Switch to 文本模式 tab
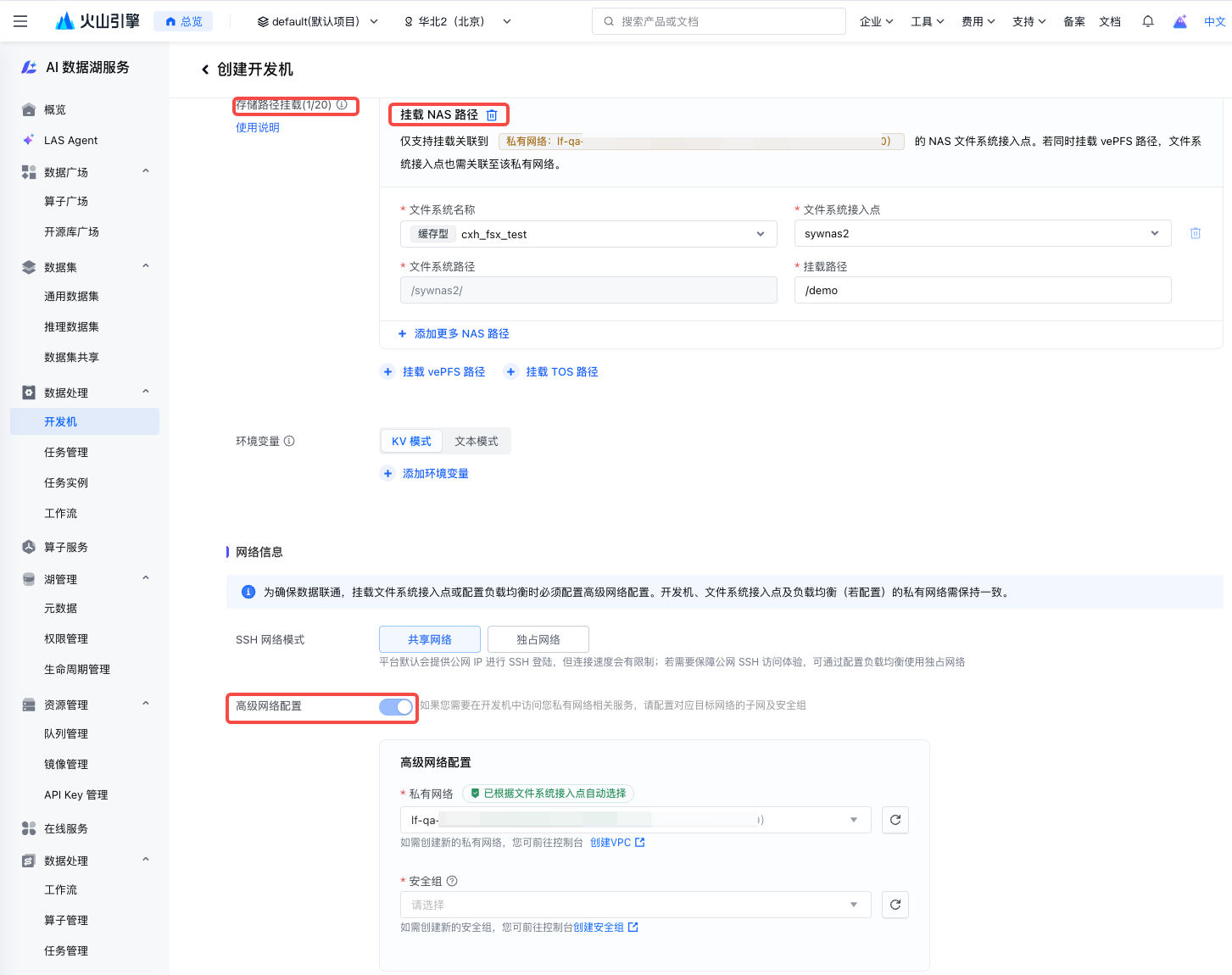The image size is (1232, 975). coord(476,441)
